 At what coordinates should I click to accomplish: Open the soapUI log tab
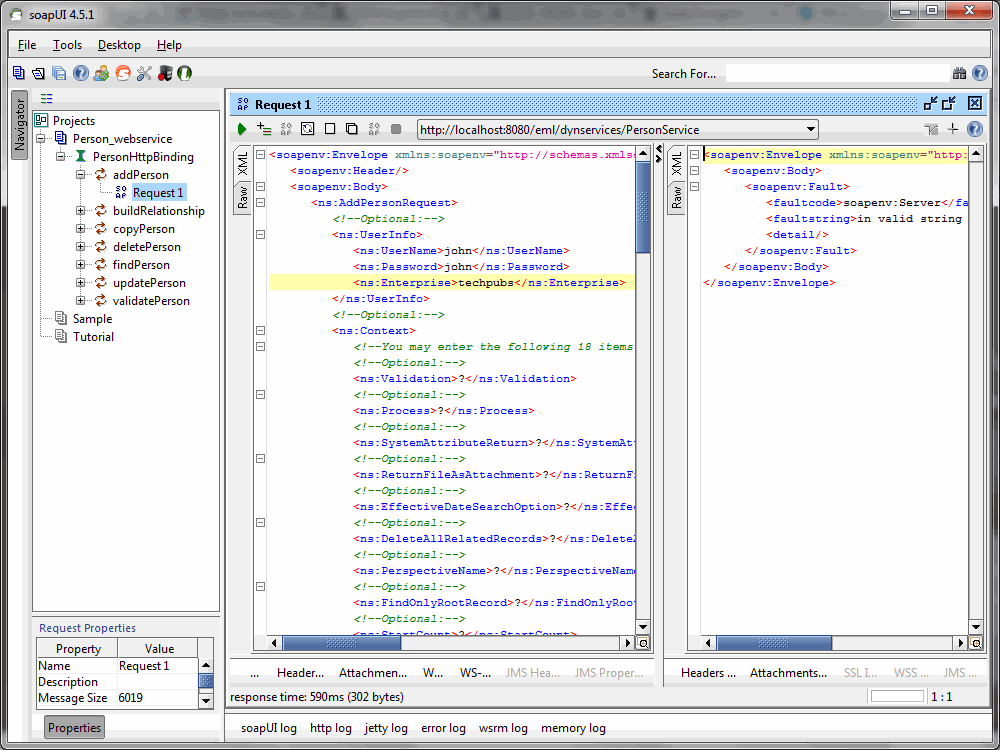(x=268, y=728)
